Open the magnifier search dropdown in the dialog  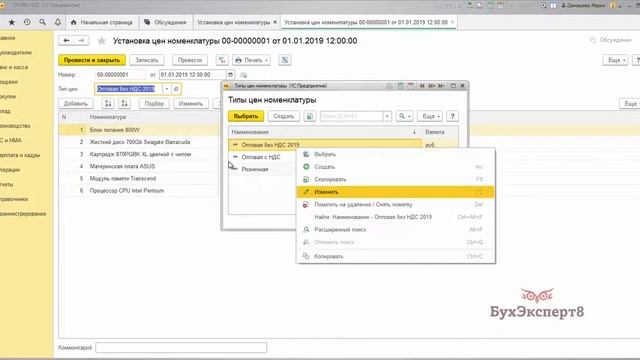(404, 116)
